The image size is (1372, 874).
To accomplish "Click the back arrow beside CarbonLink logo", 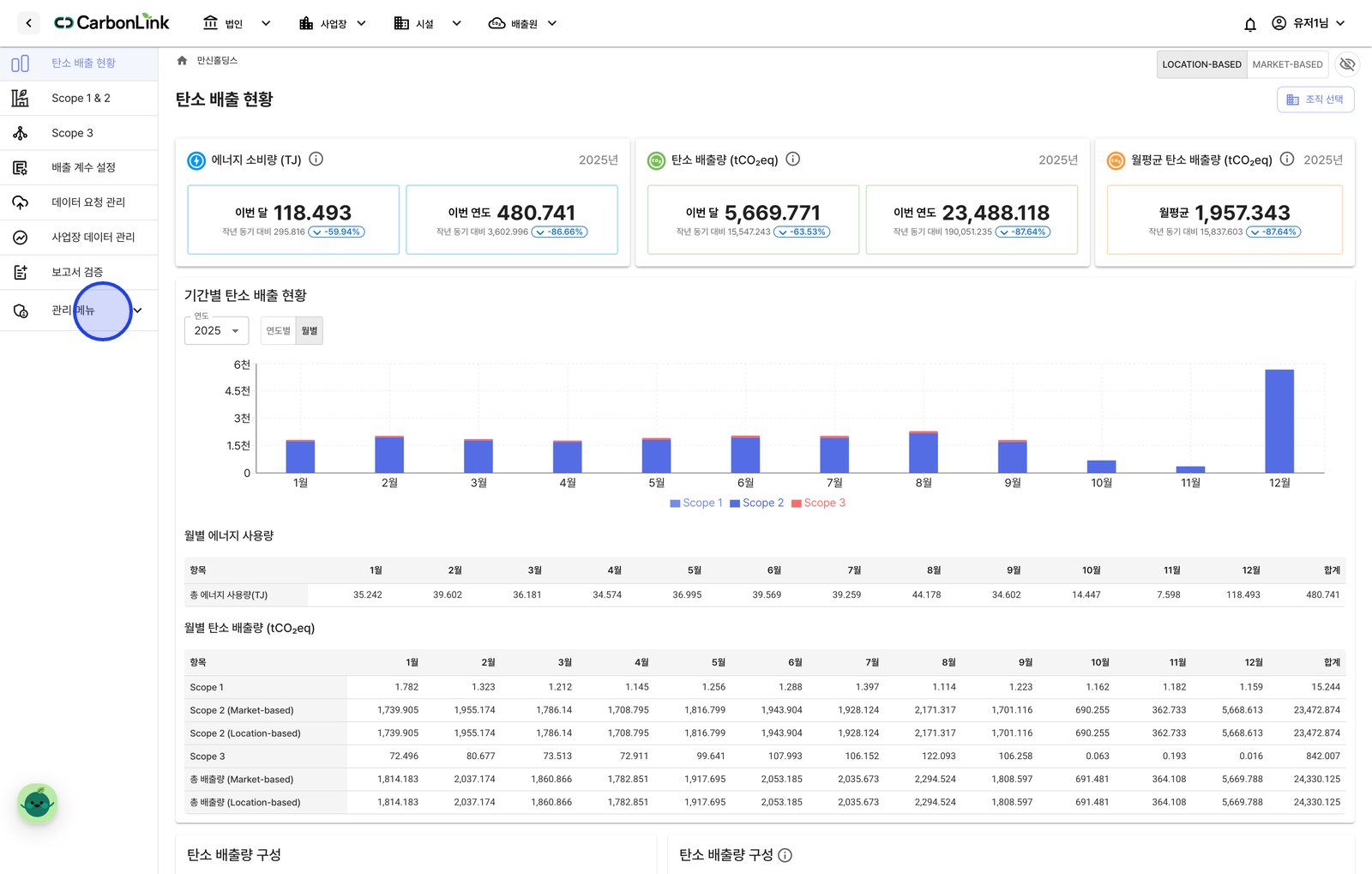I will (x=28, y=23).
